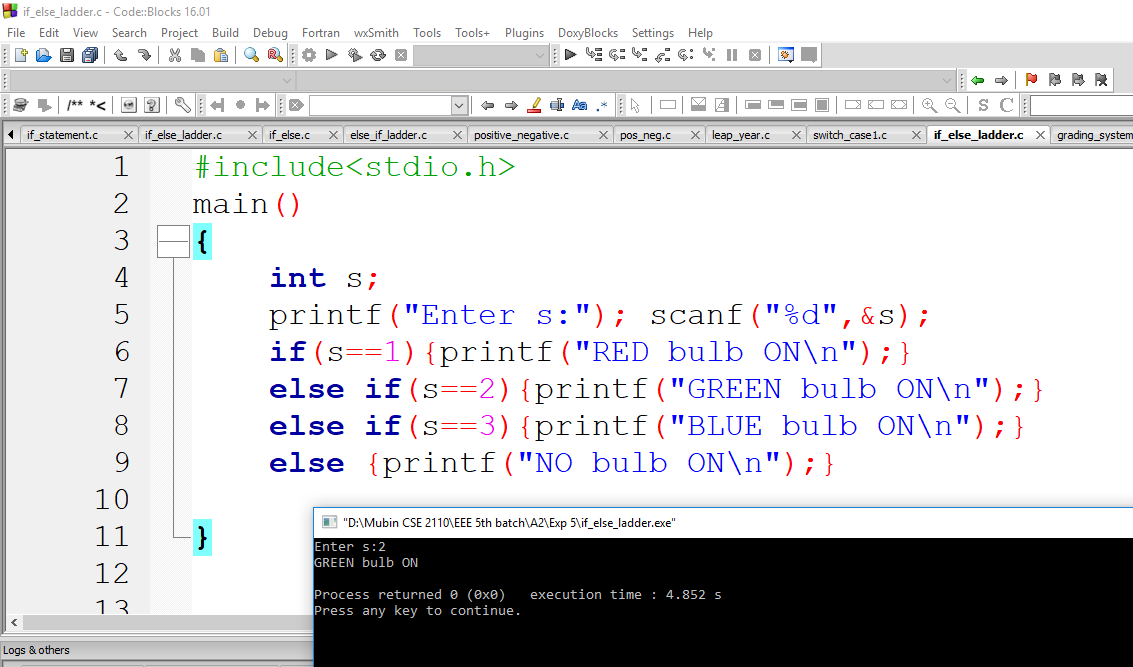The image size is (1133, 667).
Task: Enable match case in incremental search
Action: 579,105
